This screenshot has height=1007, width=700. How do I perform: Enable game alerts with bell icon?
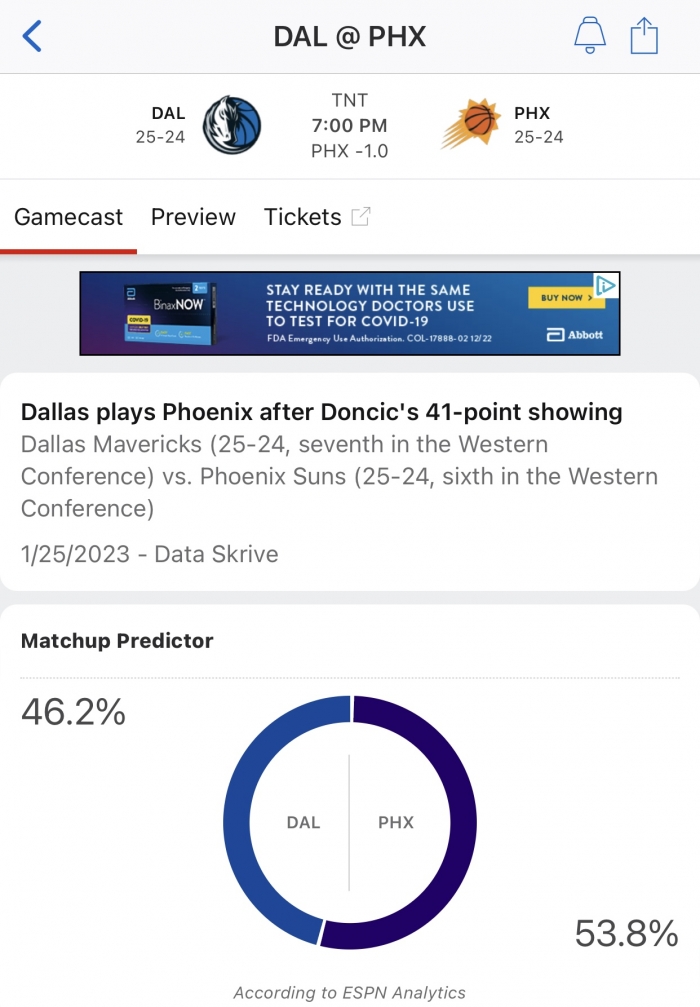pyautogui.click(x=590, y=35)
